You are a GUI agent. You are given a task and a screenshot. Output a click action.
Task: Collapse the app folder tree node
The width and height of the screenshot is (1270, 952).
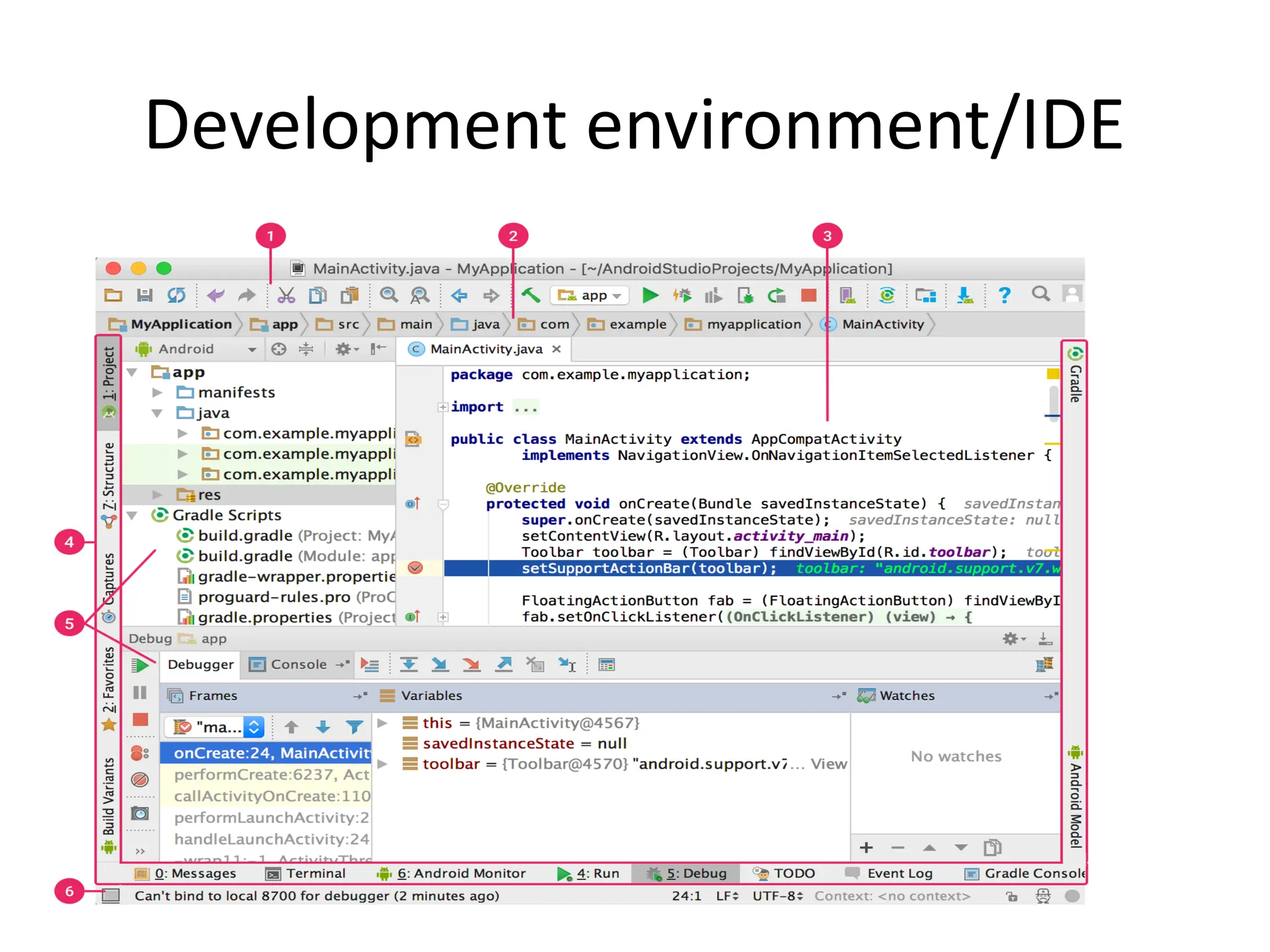132,372
